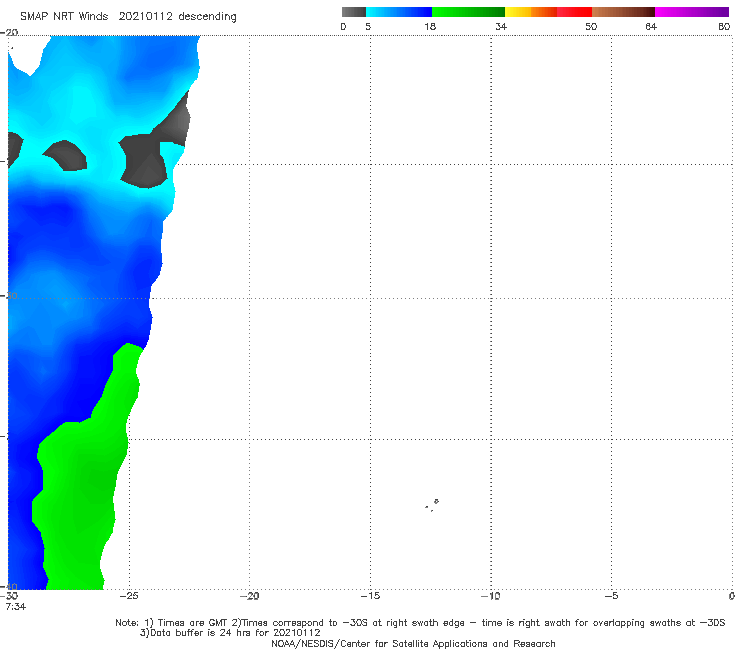Select the magenta segment of the color bar
Viewport: 740px width, 650px height.
pyautogui.click(x=692, y=12)
